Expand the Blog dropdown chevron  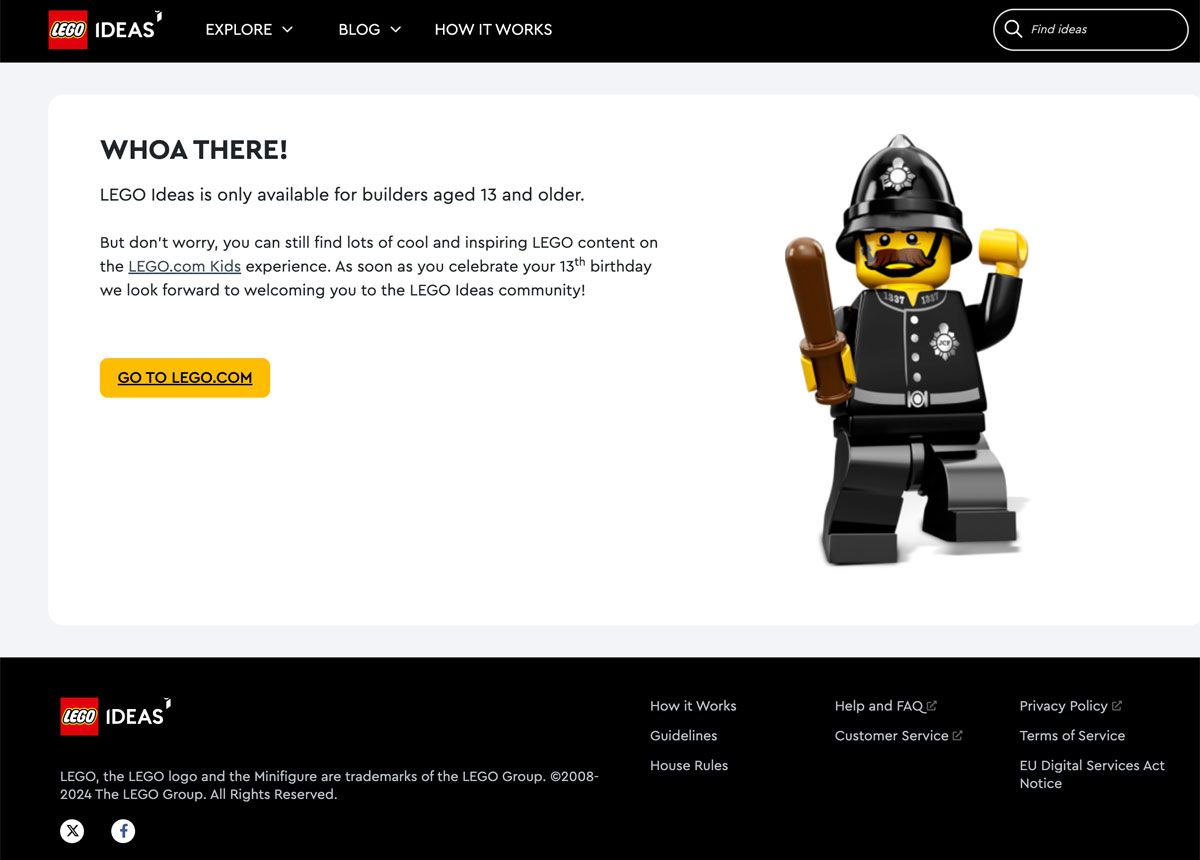(x=395, y=29)
